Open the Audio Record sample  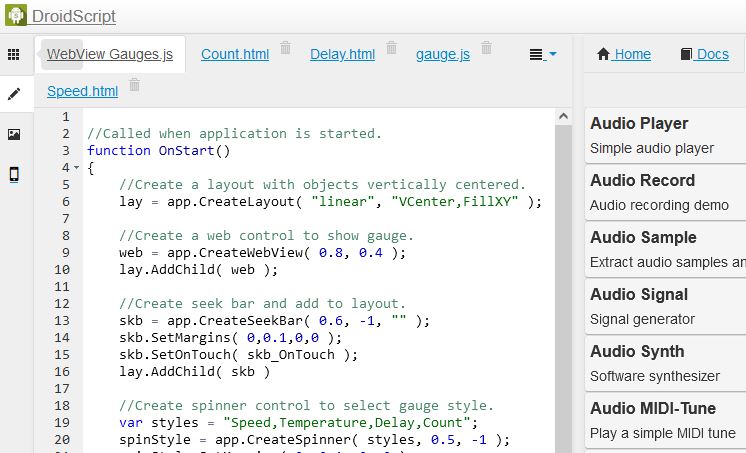pyautogui.click(x=665, y=193)
